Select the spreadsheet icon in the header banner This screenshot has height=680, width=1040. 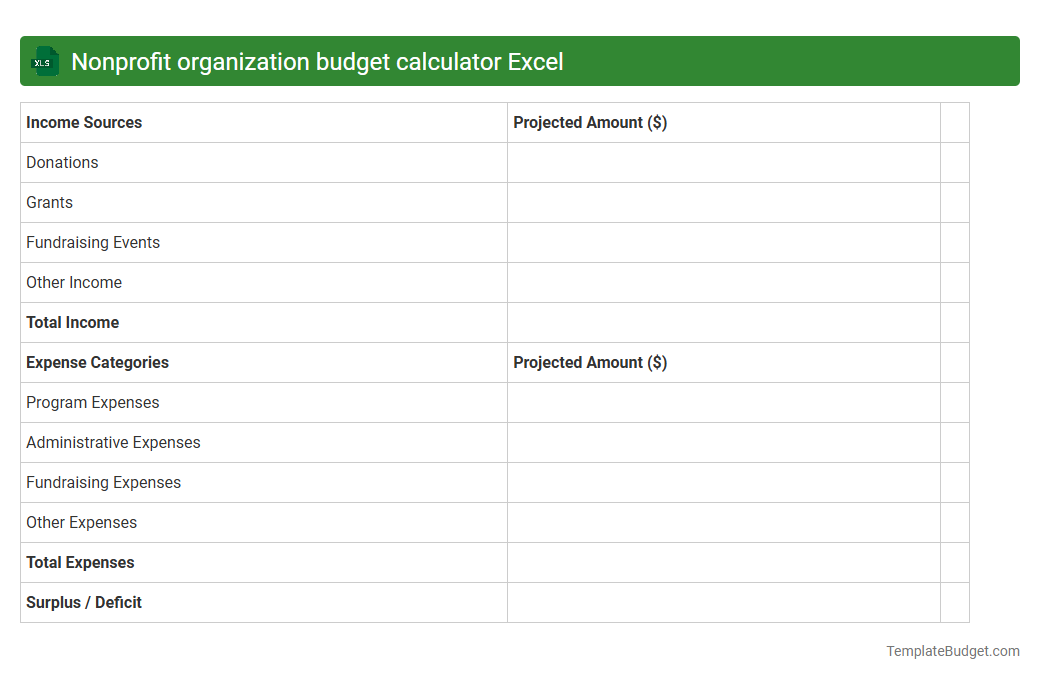click(x=44, y=61)
